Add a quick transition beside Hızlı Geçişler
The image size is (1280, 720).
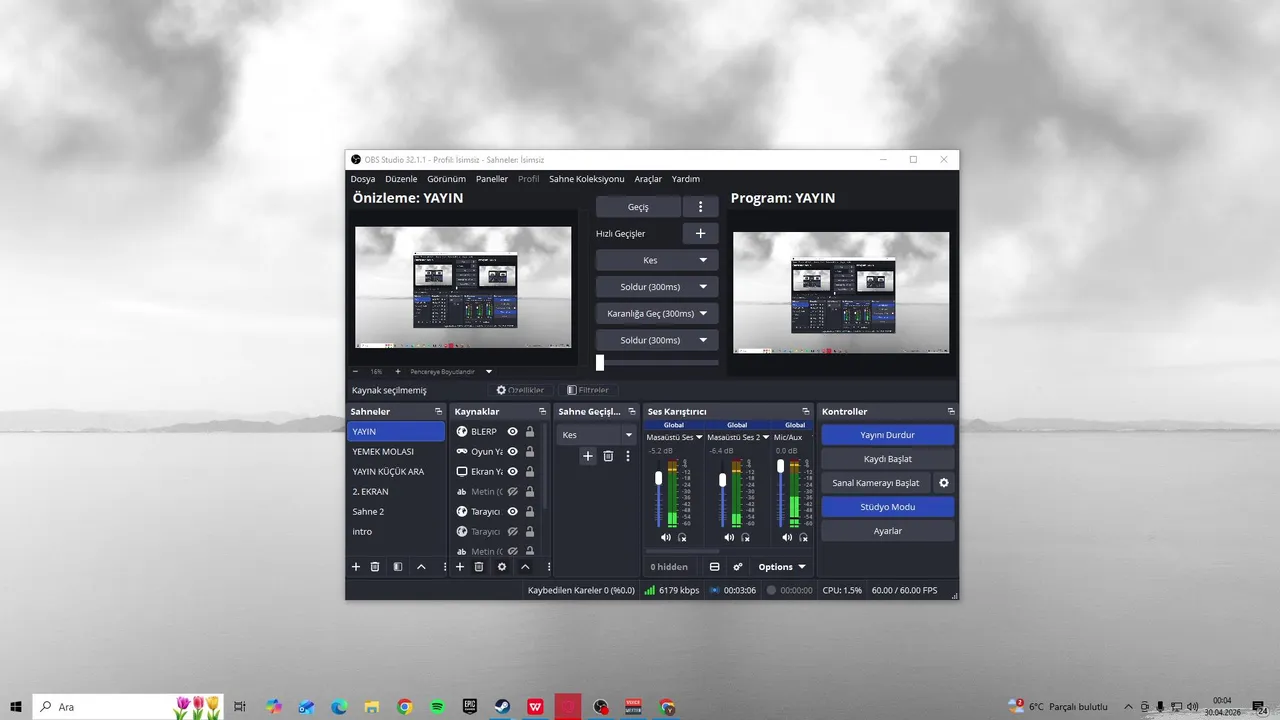tap(700, 233)
